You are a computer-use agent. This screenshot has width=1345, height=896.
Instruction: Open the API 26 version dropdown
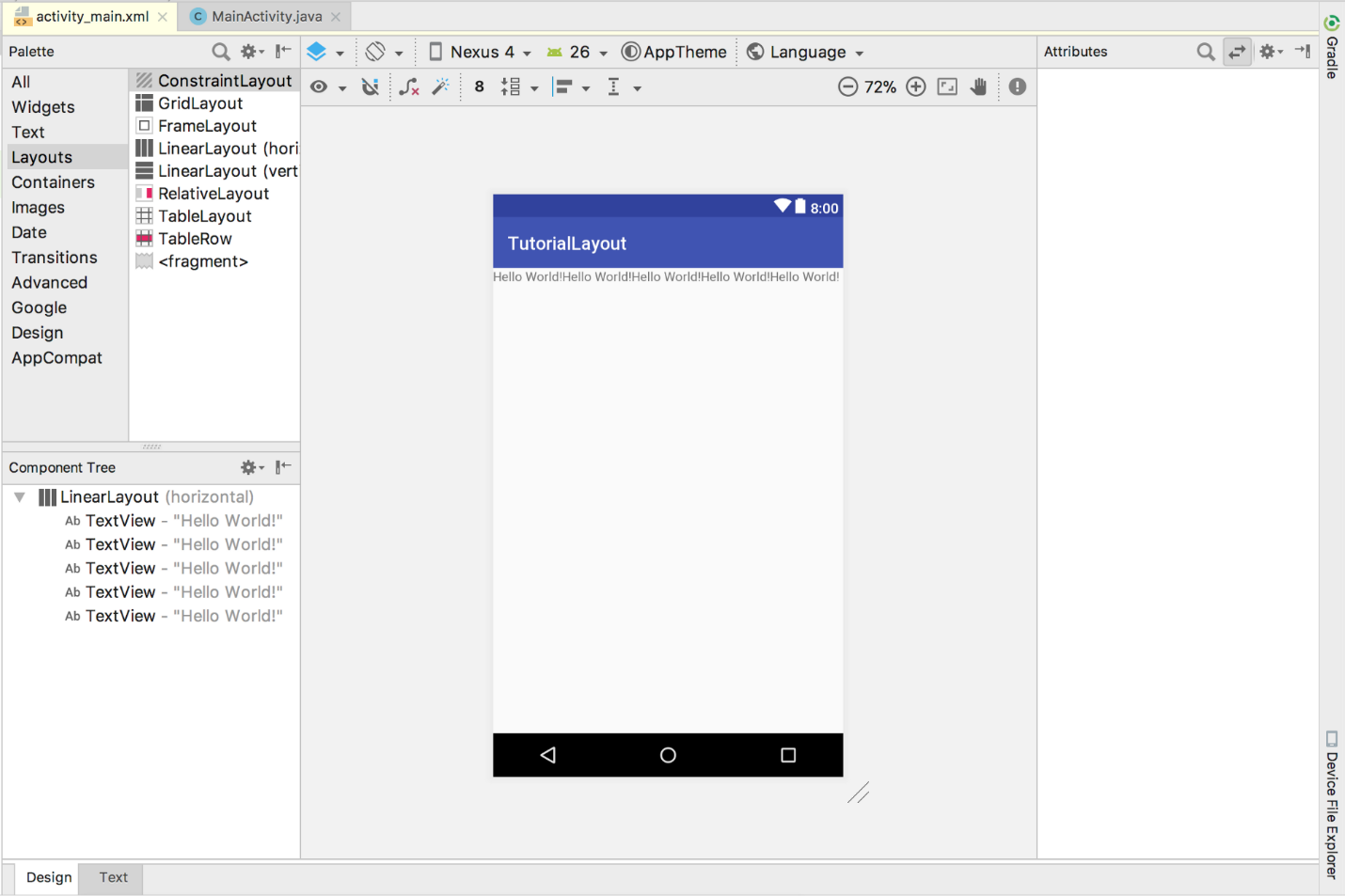576,52
